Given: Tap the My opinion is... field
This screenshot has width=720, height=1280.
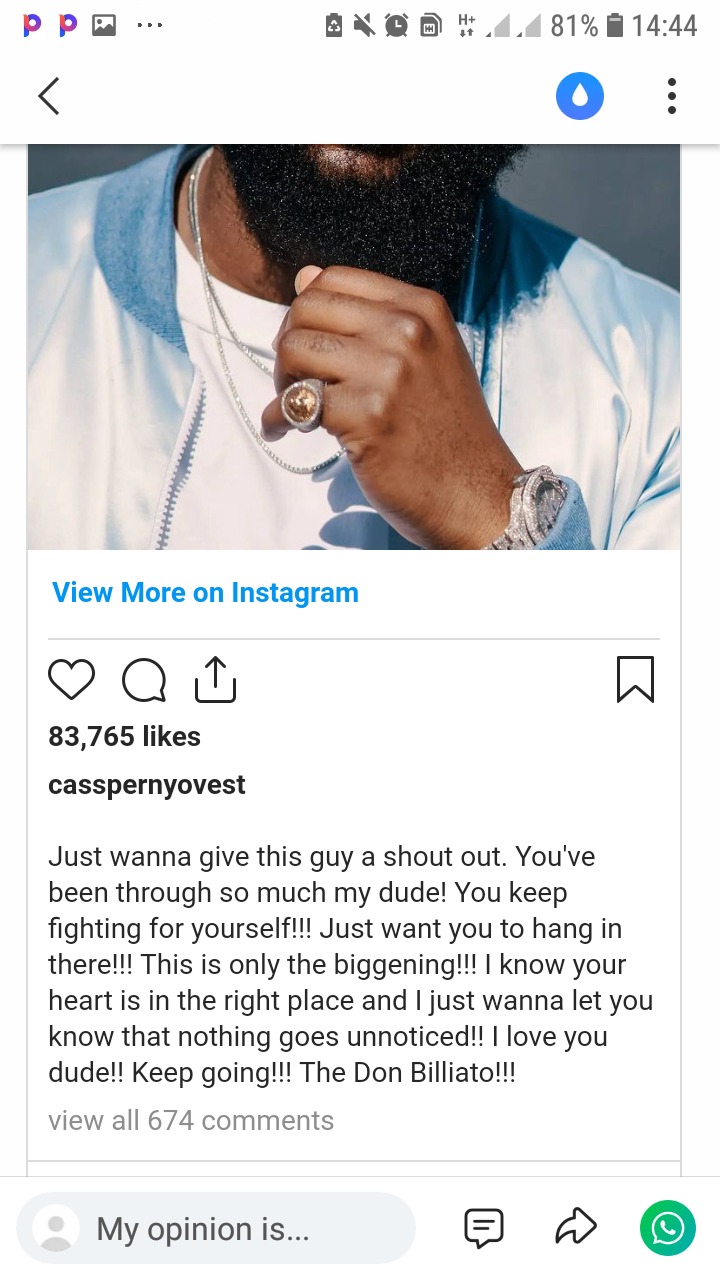Looking at the screenshot, I should coord(216,1228).
